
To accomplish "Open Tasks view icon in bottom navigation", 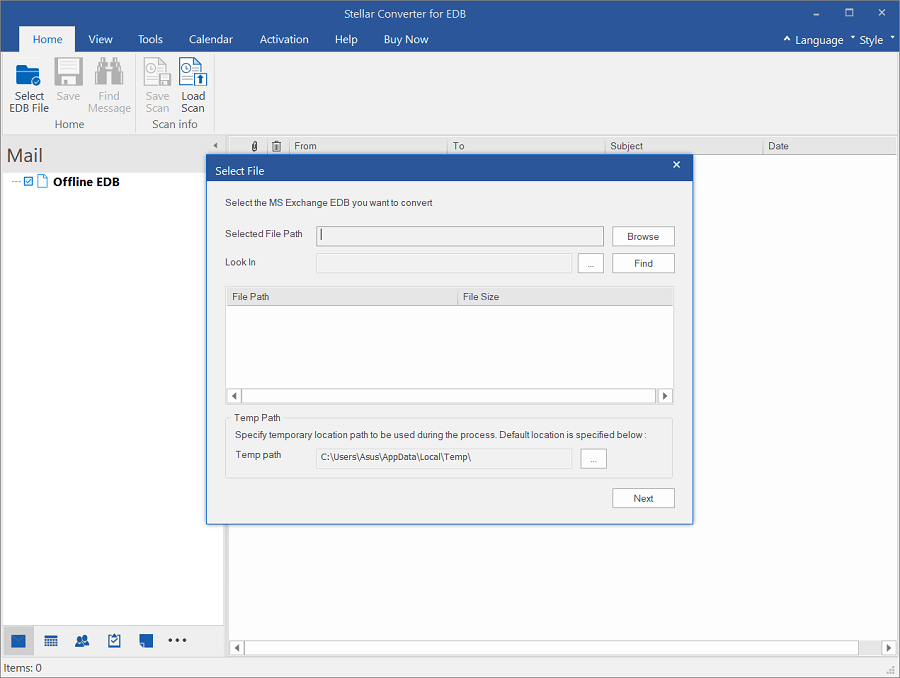I will pyautogui.click(x=114, y=640).
